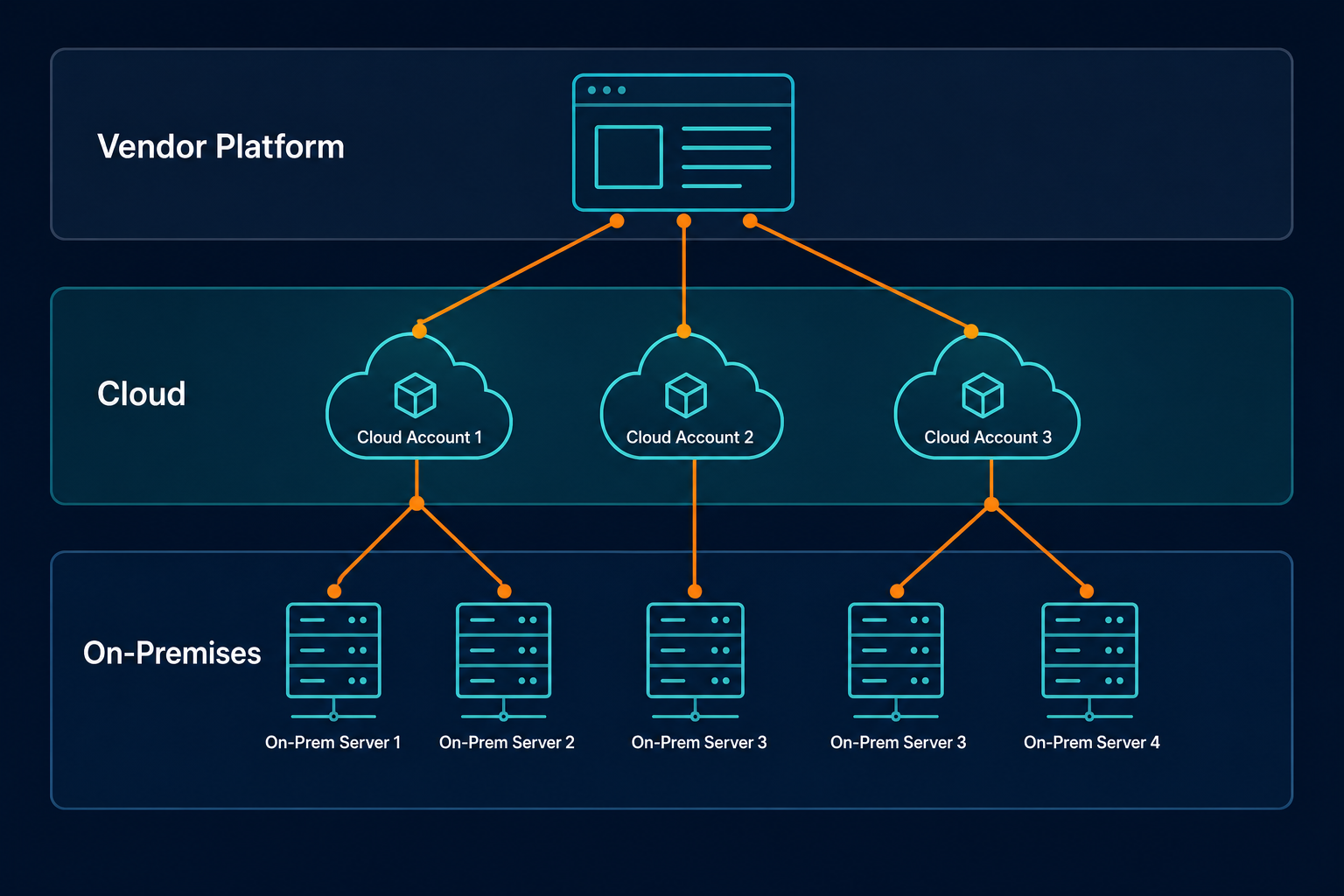Viewport: 1344px width, 896px height.
Task: Click the orange junction node below Cloud Account 3
Action: point(991,504)
